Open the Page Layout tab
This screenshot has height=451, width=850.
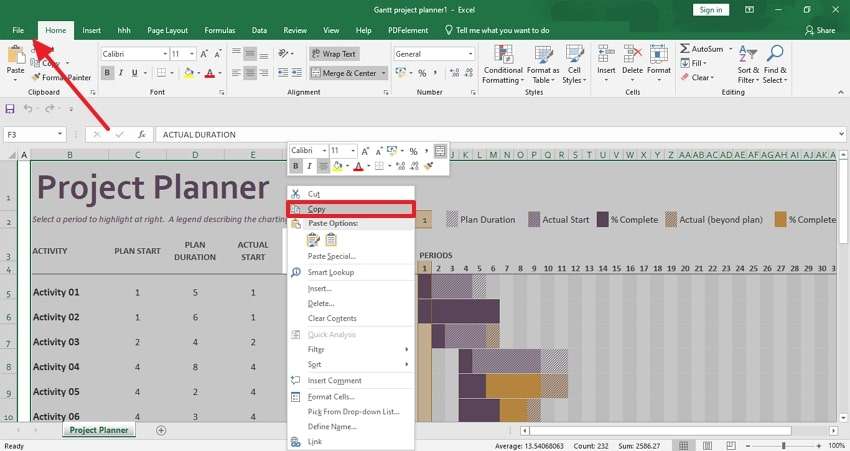tap(168, 30)
